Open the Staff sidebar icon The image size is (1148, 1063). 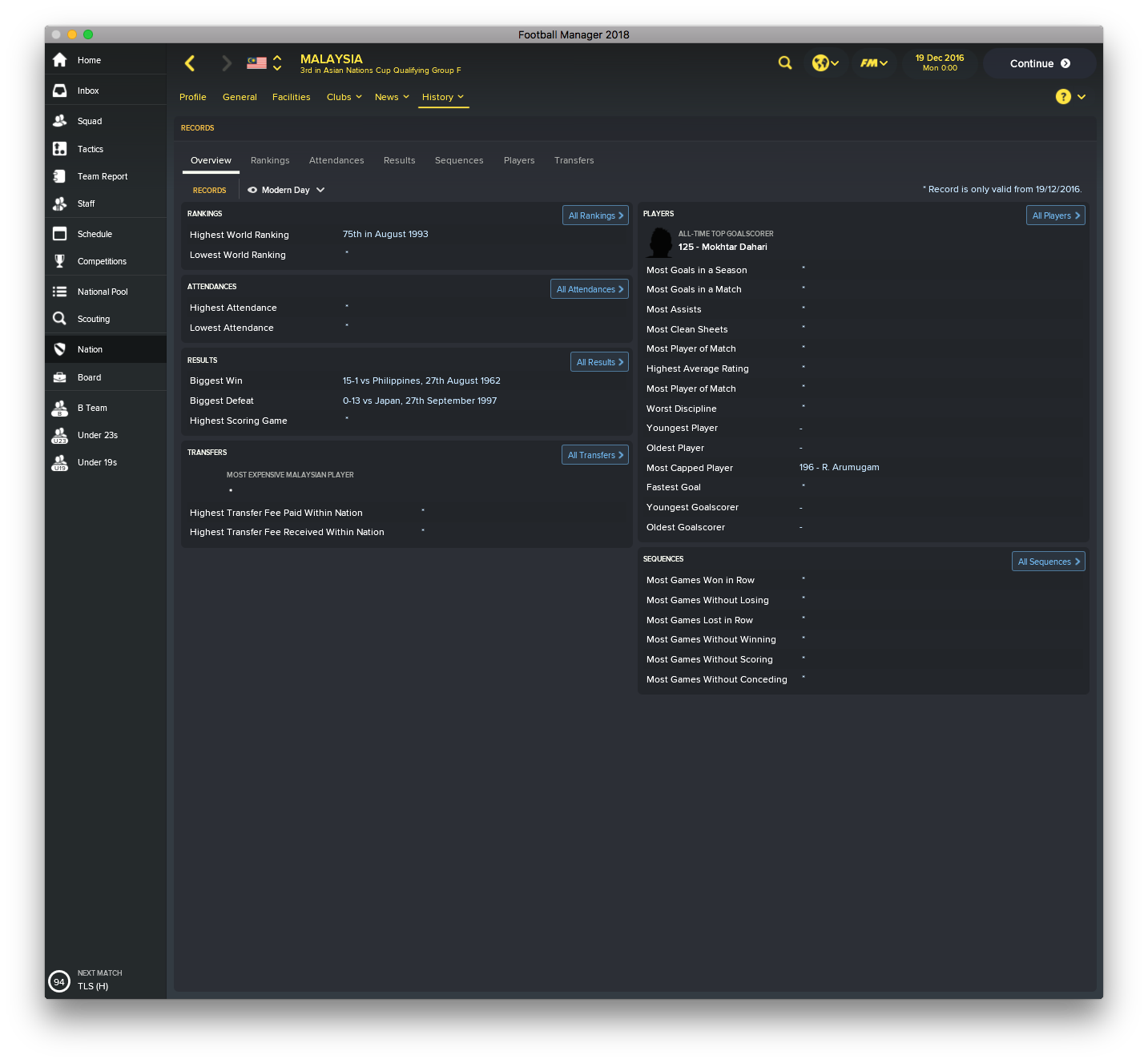pos(59,203)
